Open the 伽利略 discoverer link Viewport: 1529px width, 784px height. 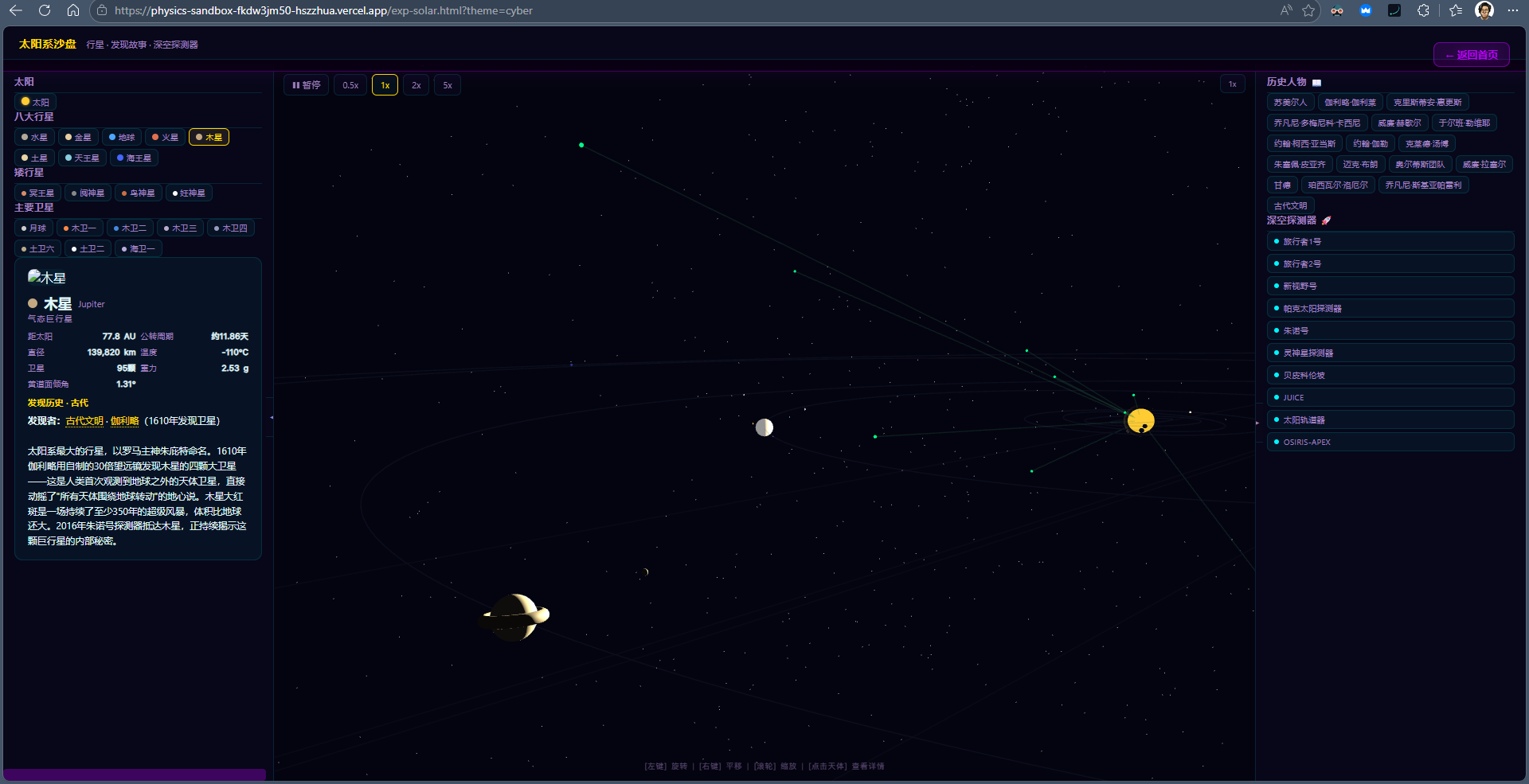pyautogui.click(x=125, y=421)
